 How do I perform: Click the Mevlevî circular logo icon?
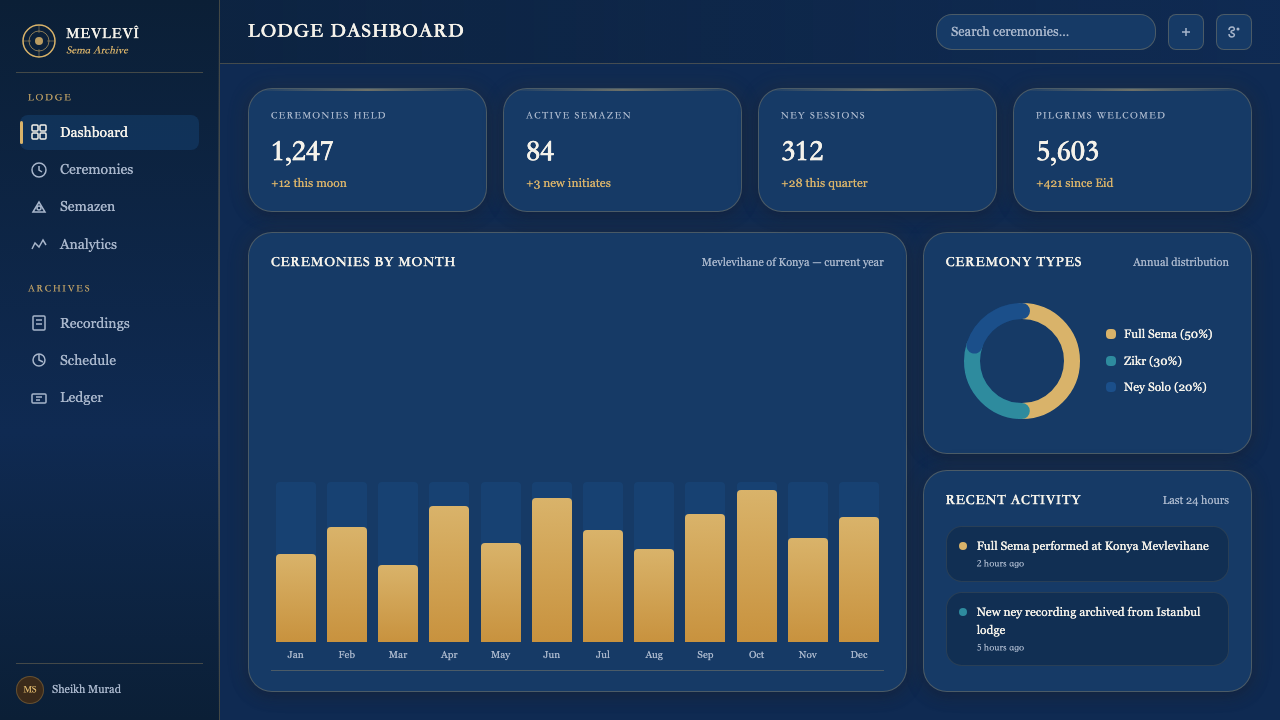pyautogui.click(x=39, y=41)
